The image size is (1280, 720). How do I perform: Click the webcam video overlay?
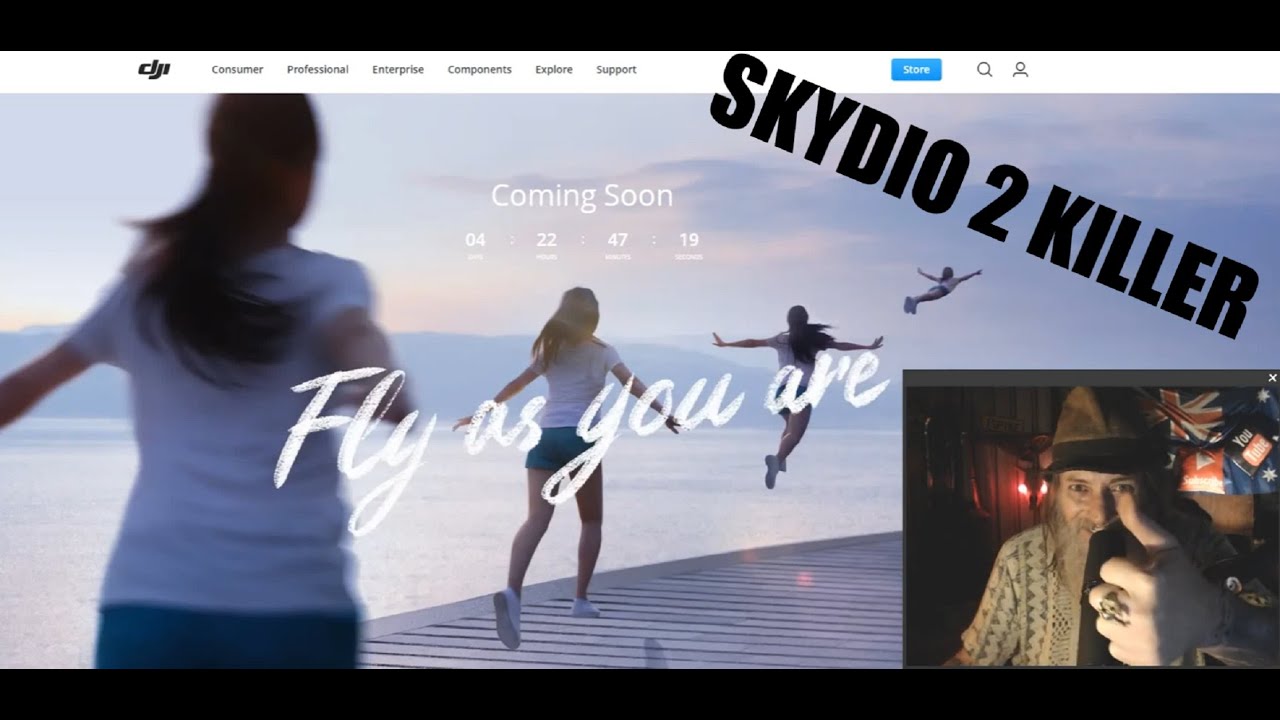(1091, 518)
